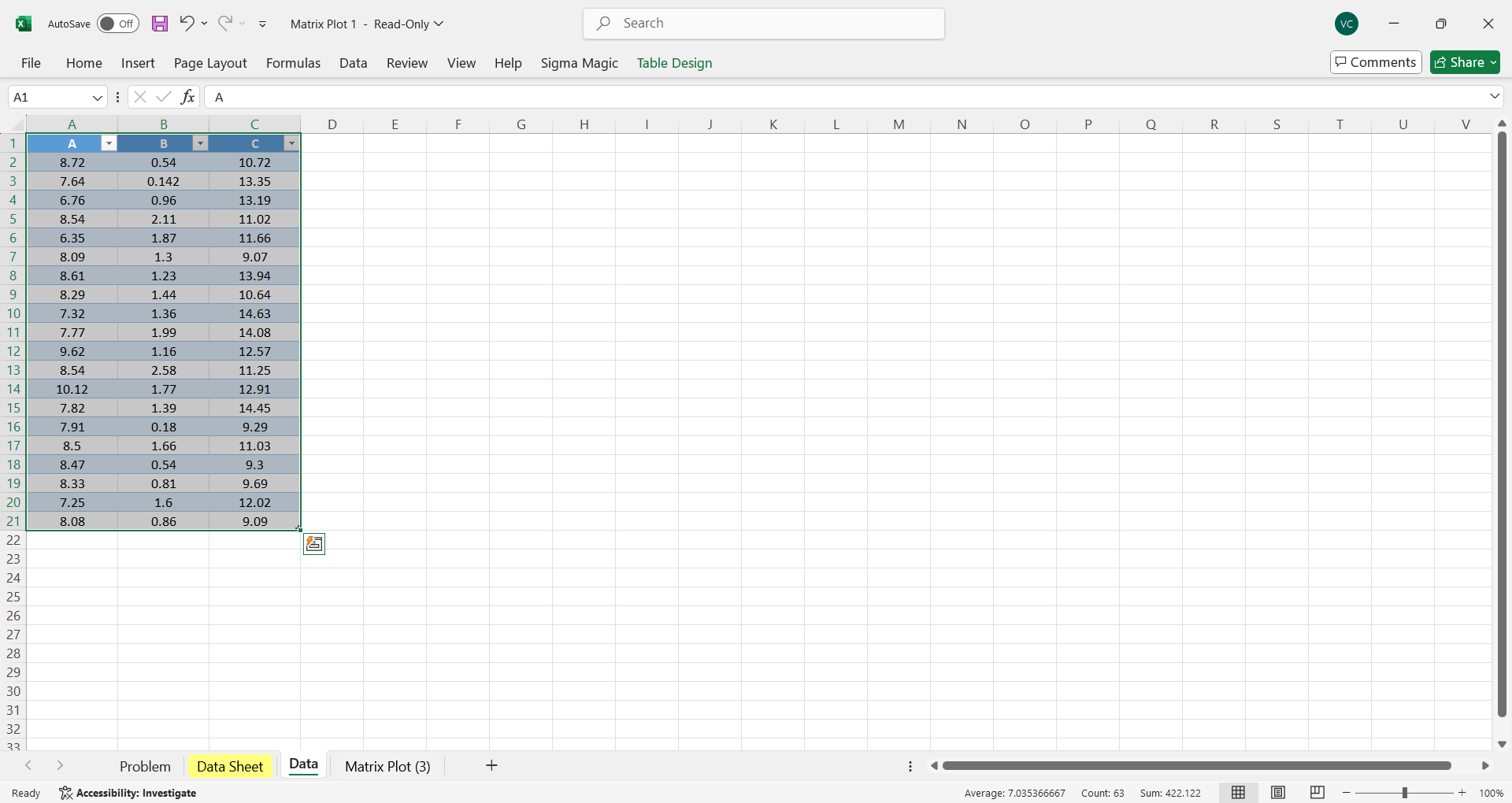Image resolution: width=1512 pixels, height=803 pixels.
Task: Click the Excel application icon
Action: click(x=24, y=24)
